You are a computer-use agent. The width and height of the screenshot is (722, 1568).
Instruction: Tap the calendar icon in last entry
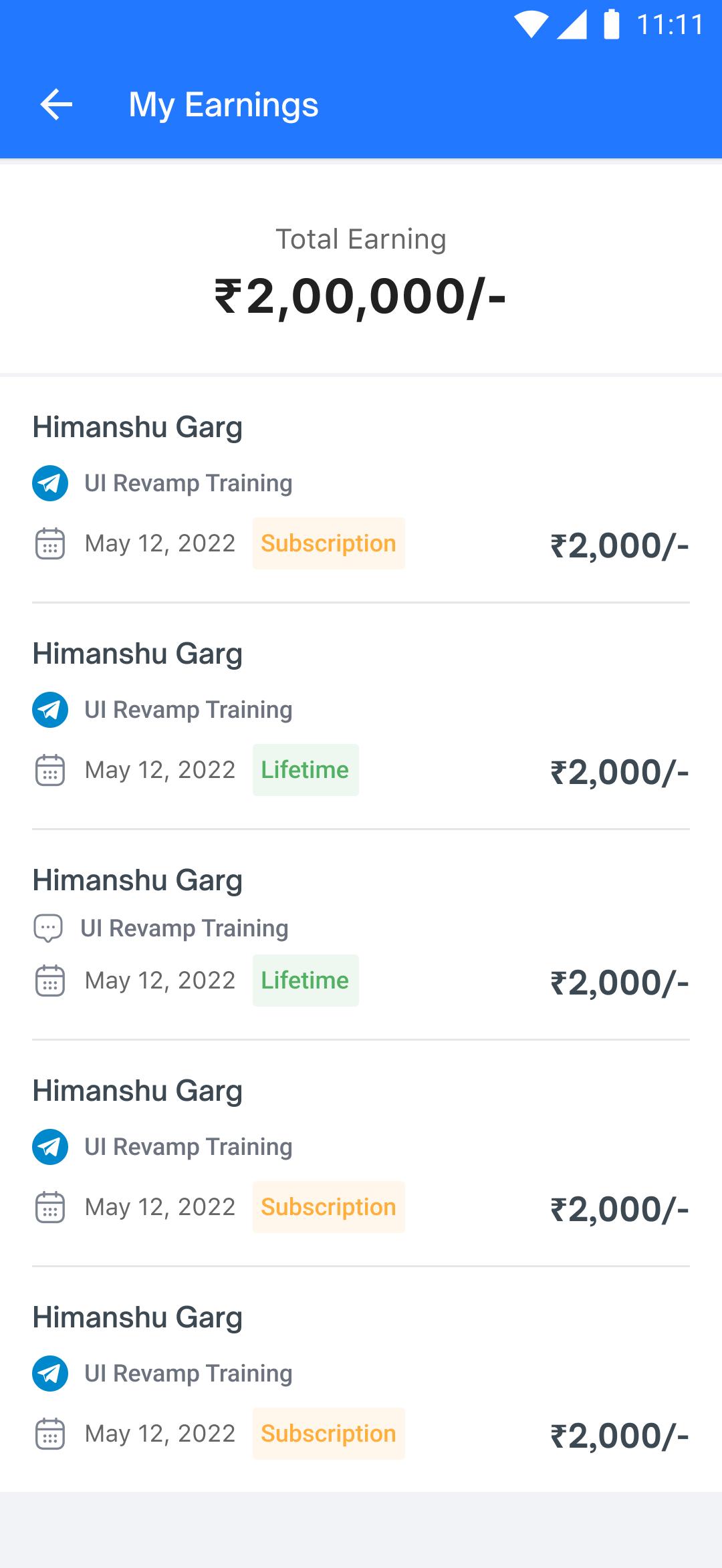click(50, 1434)
